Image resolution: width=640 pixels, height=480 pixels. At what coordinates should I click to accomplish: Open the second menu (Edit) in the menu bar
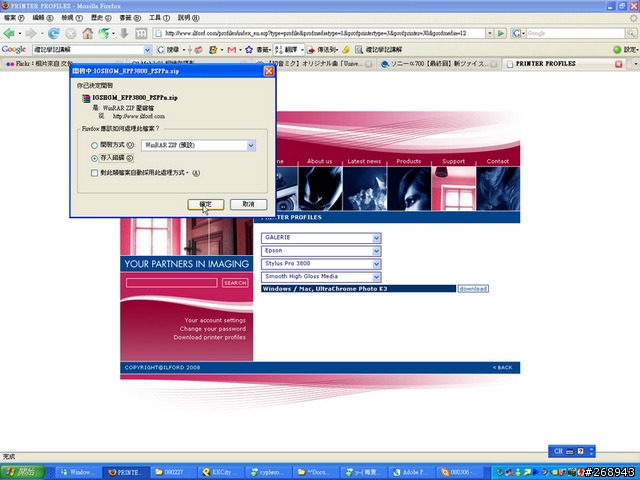click(x=43, y=18)
